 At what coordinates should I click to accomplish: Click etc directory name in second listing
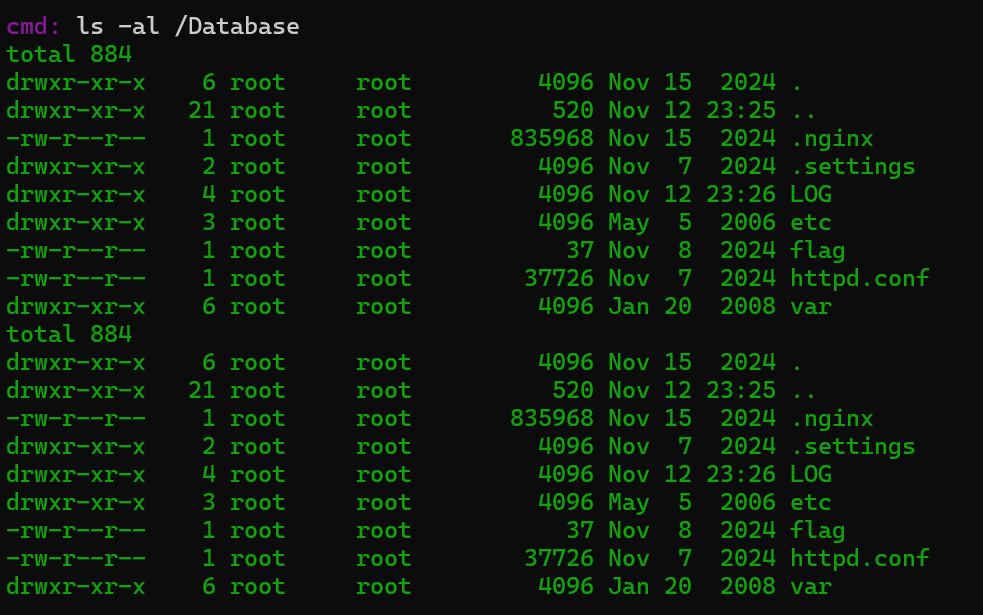pyautogui.click(x=811, y=502)
